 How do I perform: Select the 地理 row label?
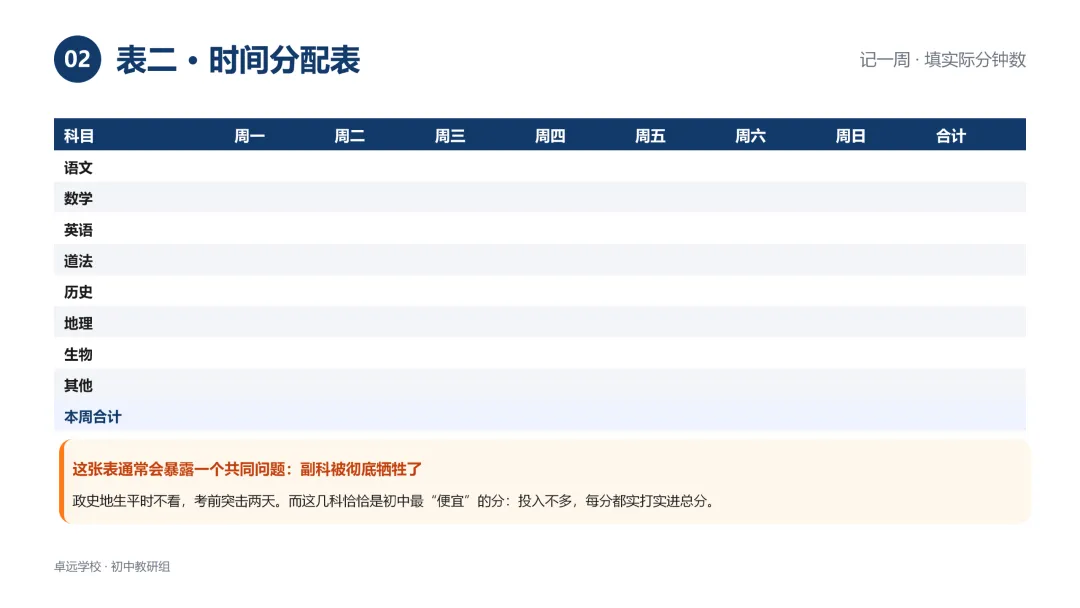[78, 323]
